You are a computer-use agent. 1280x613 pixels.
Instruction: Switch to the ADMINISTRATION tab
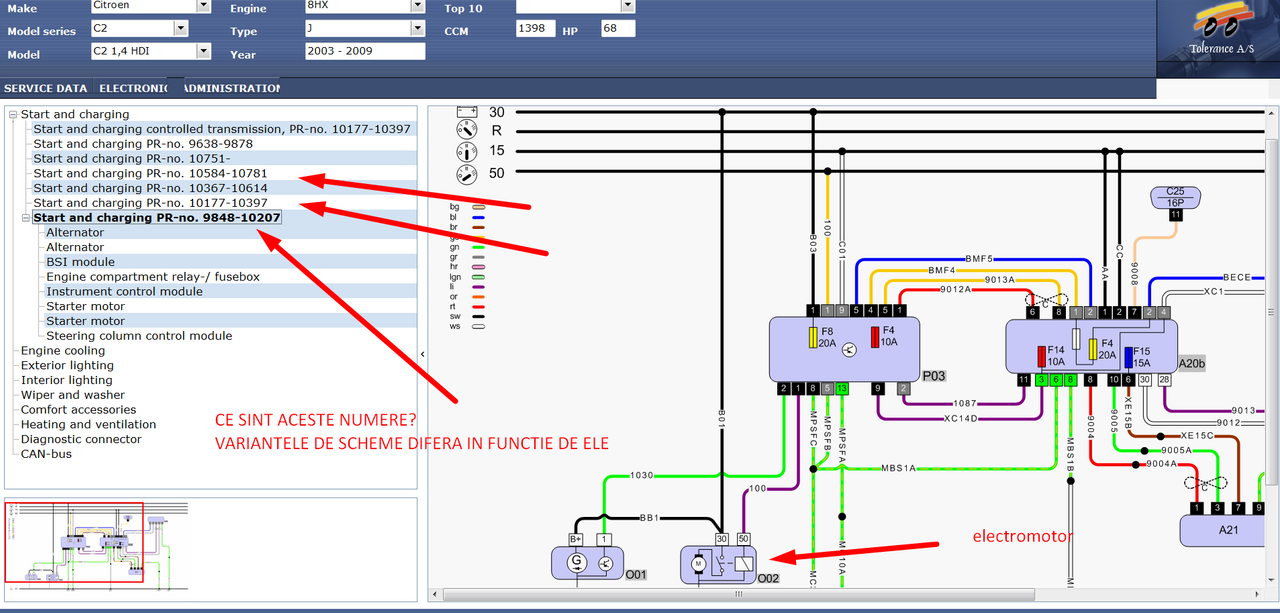click(x=233, y=89)
